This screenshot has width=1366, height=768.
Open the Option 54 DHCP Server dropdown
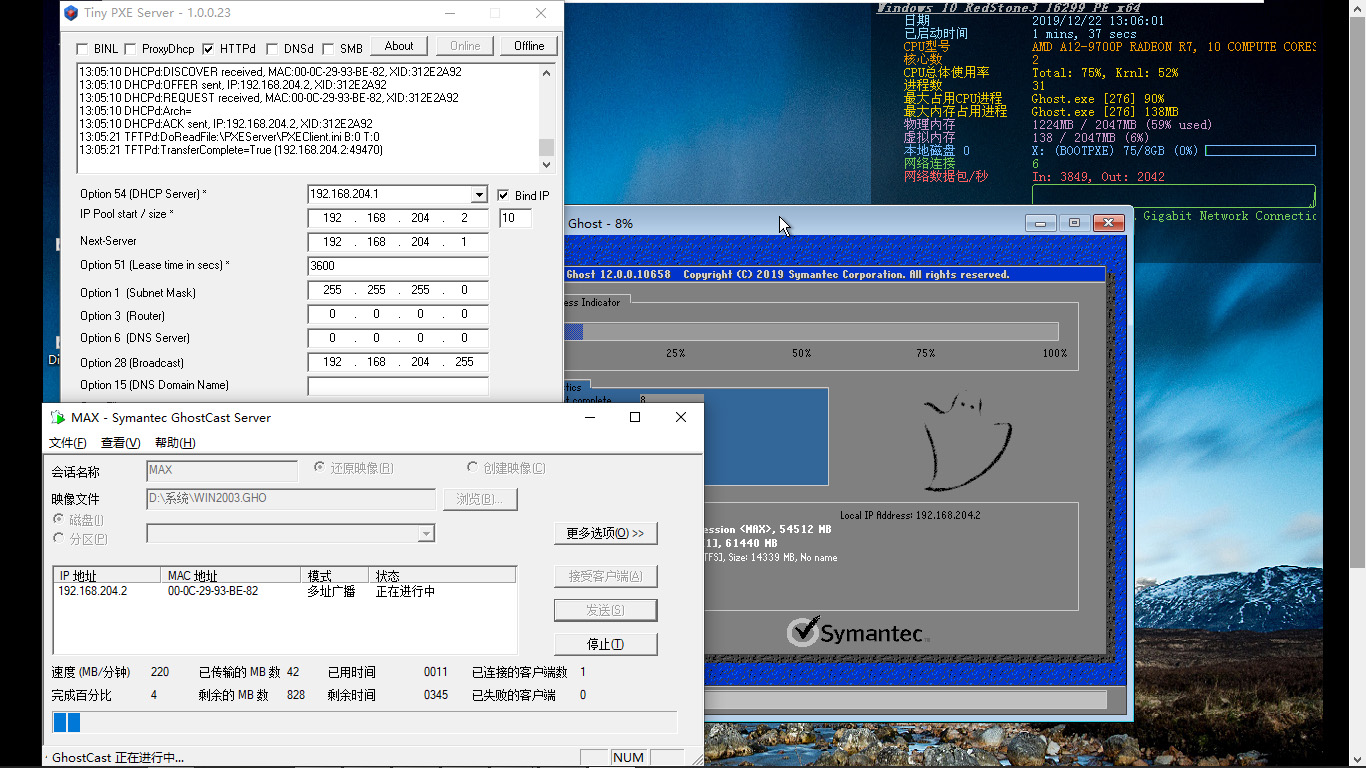[479, 195]
